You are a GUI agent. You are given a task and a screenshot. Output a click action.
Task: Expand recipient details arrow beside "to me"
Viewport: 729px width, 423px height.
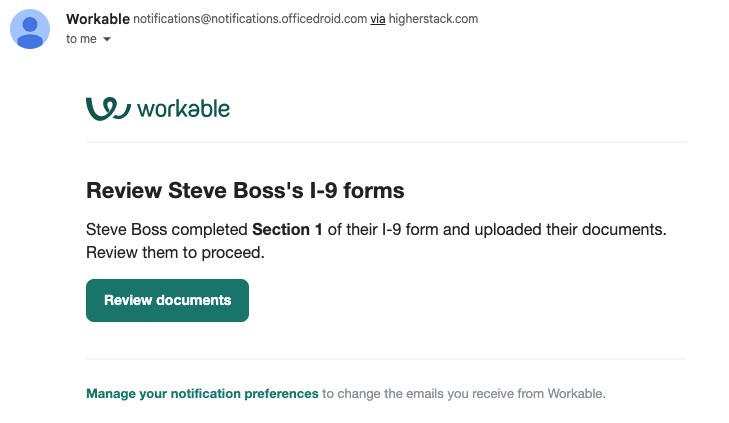107,39
